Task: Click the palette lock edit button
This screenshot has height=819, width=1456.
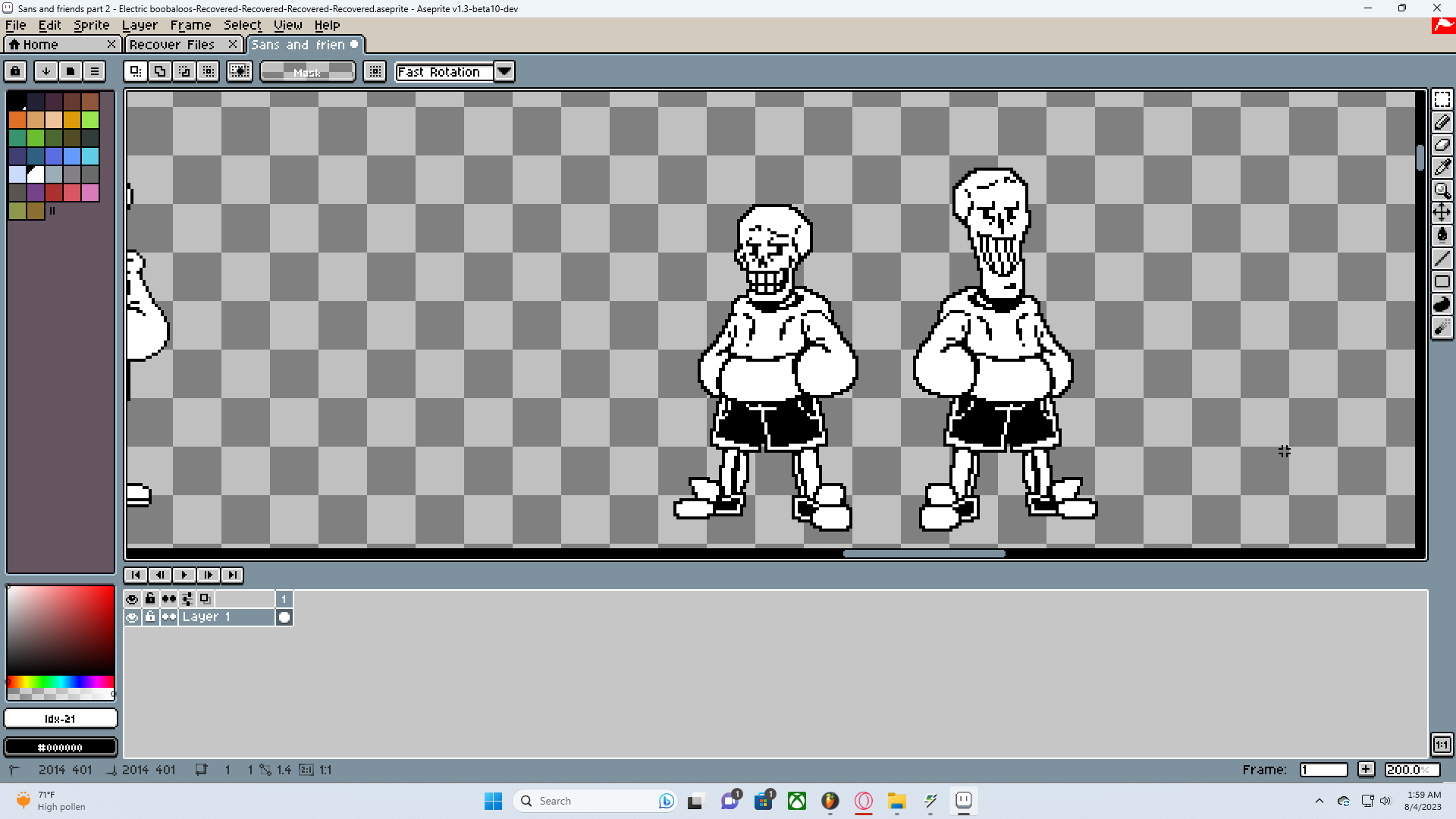Action: [15, 71]
